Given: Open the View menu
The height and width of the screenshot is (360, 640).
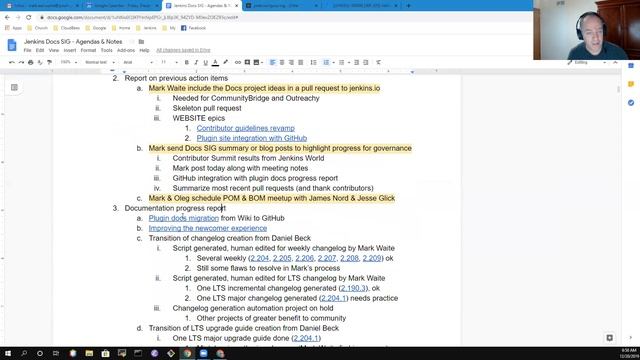Looking at the screenshot, I should coord(54,50).
